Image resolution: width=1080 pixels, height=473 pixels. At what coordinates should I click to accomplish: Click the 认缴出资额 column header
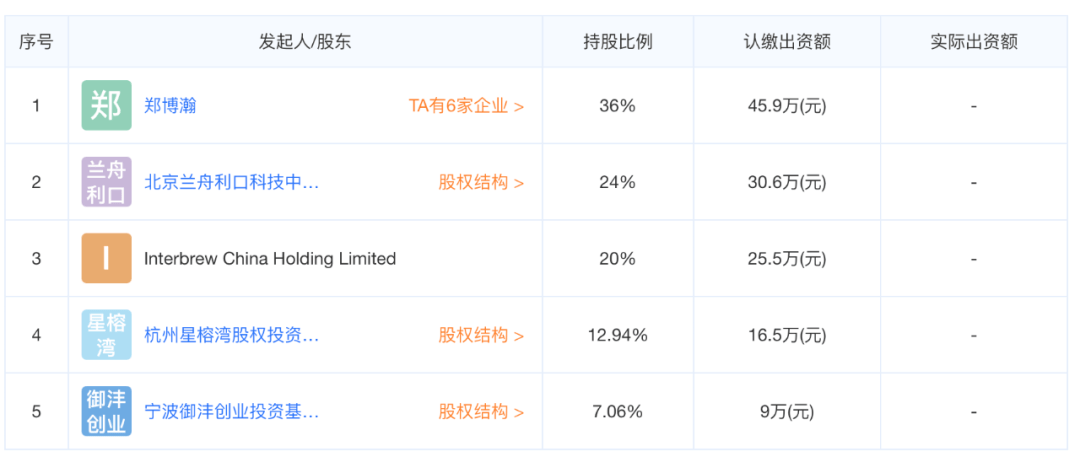(787, 41)
